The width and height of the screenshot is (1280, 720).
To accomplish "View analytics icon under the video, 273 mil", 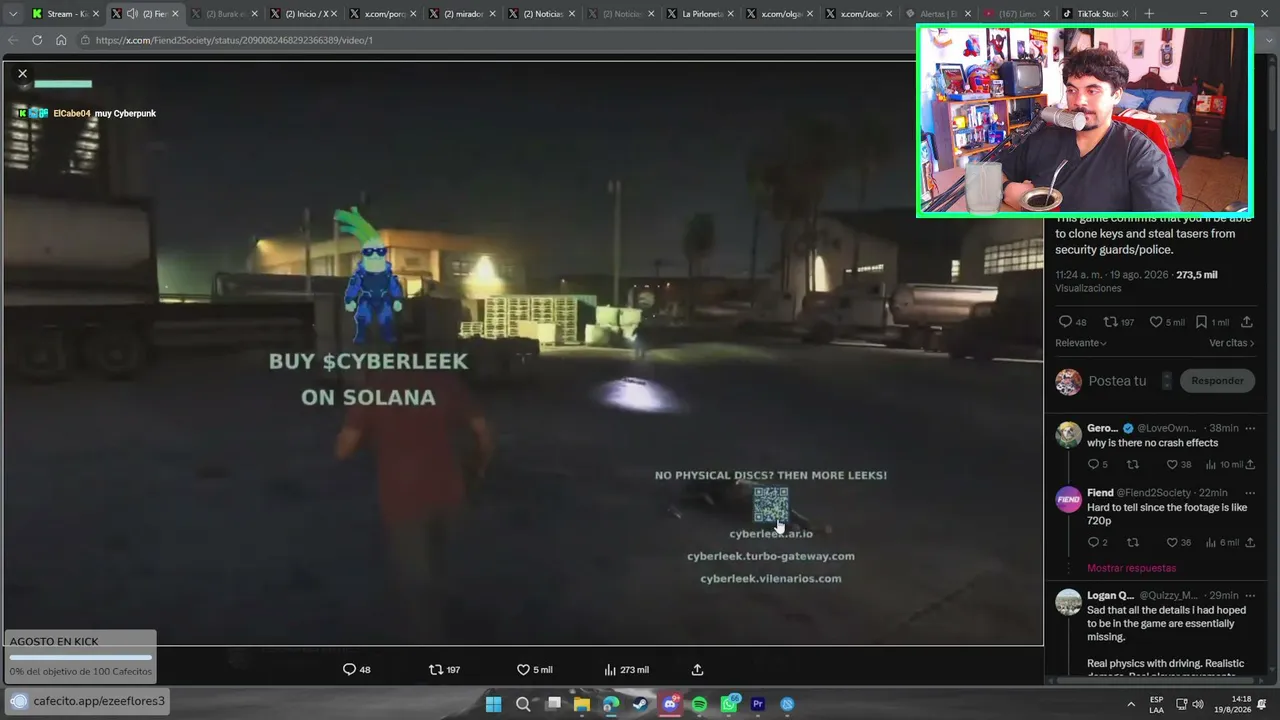I will pyautogui.click(x=610, y=670).
